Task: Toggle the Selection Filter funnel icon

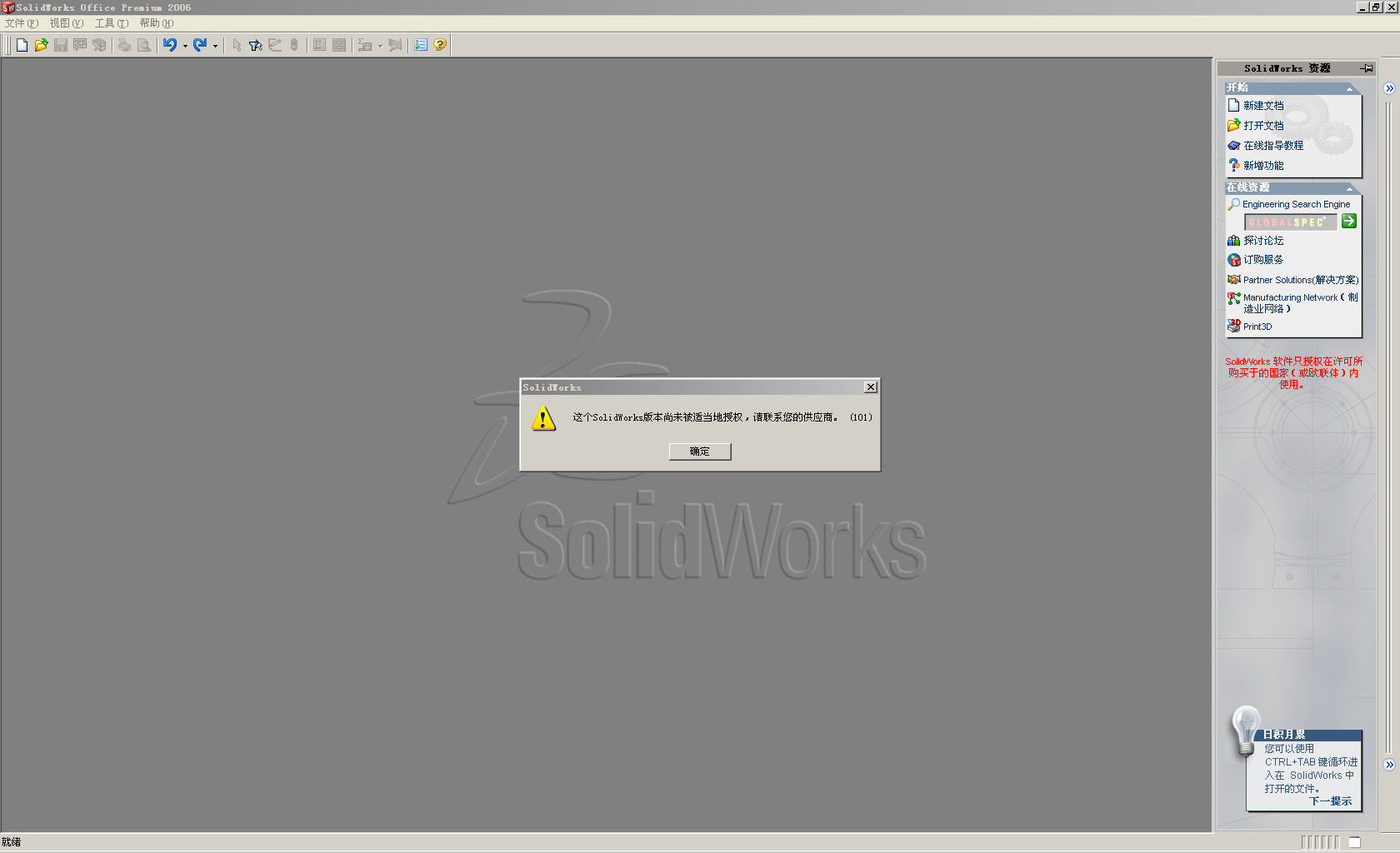Action: (x=256, y=45)
